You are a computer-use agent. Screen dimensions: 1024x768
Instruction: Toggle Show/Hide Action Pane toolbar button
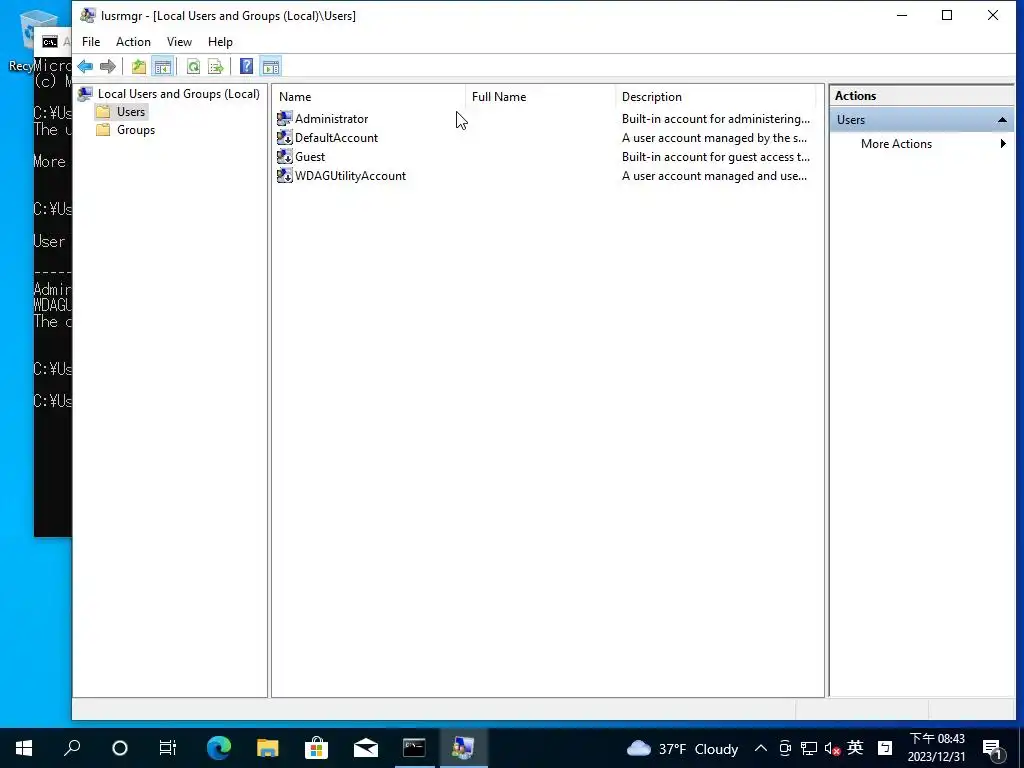click(x=270, y=67)
